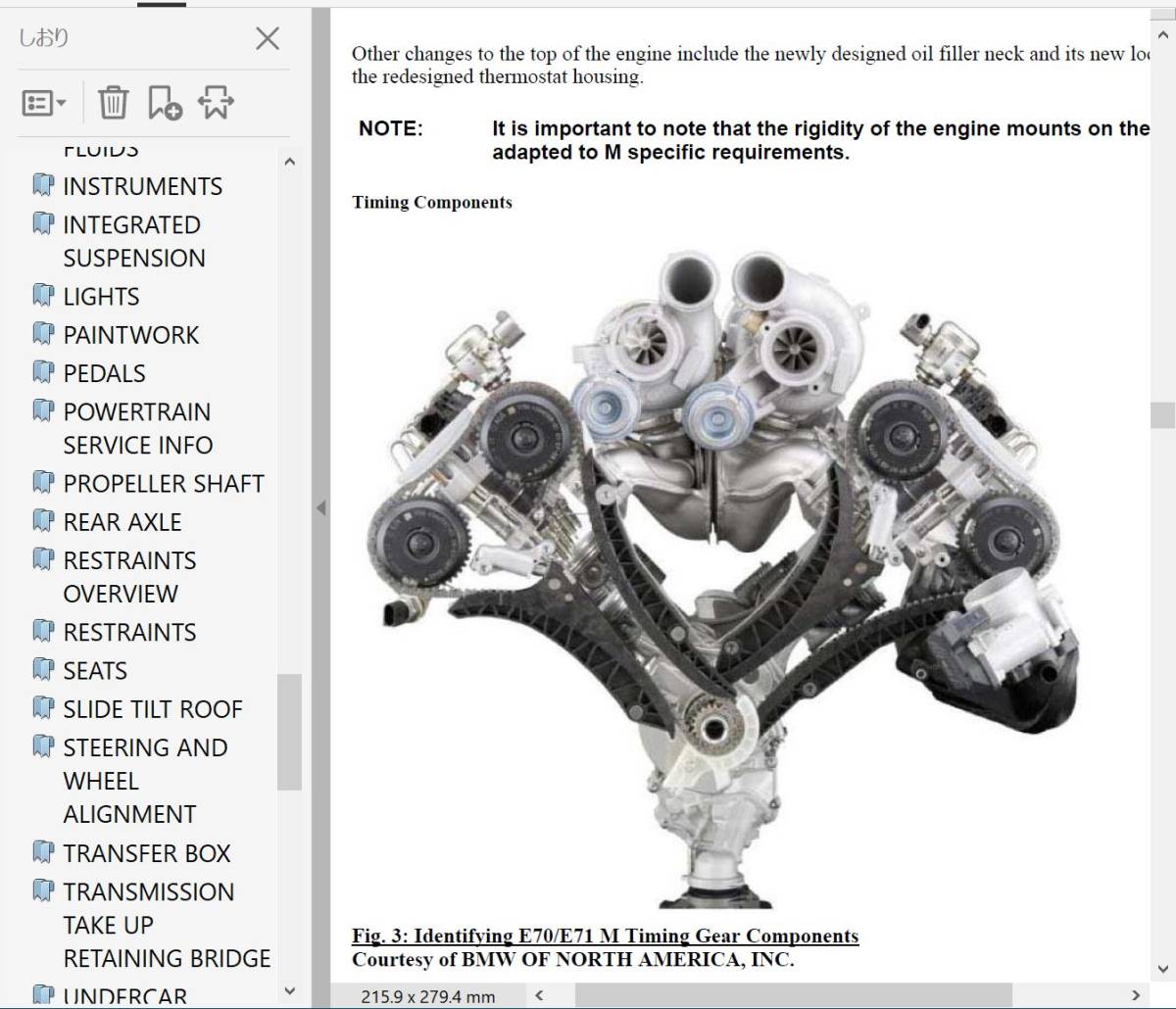Click the document vertical scrollbar thumb

(1162, 415)
